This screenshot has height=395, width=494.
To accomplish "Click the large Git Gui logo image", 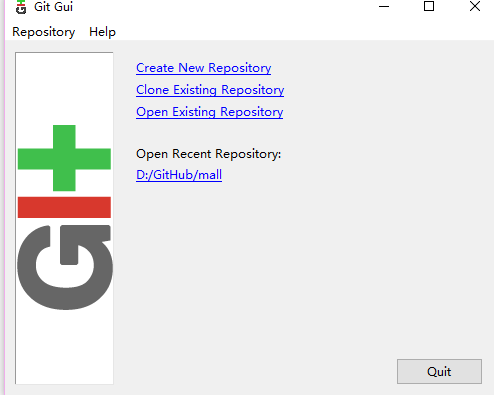I will (x=64, y=218).
